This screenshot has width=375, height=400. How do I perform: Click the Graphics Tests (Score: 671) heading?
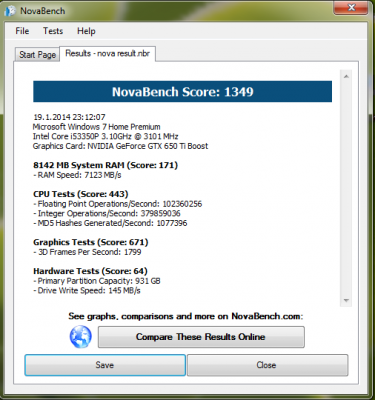pos(91,242)
